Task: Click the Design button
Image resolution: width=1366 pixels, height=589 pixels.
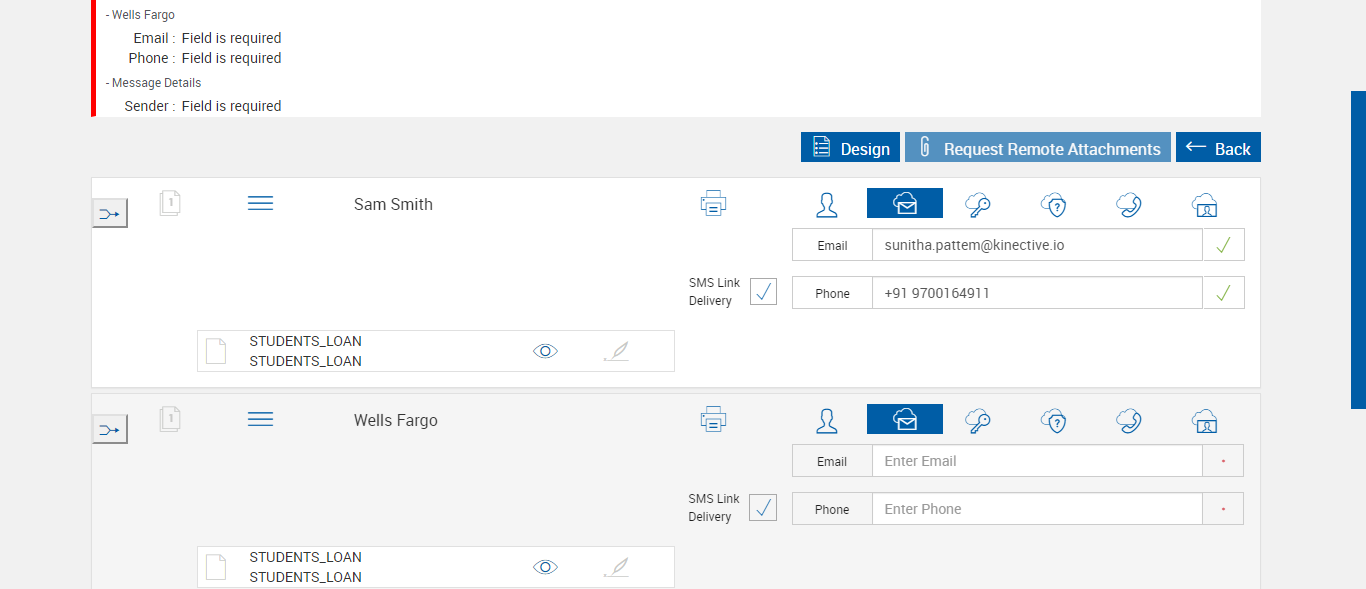Action: [x=851, y=148]
